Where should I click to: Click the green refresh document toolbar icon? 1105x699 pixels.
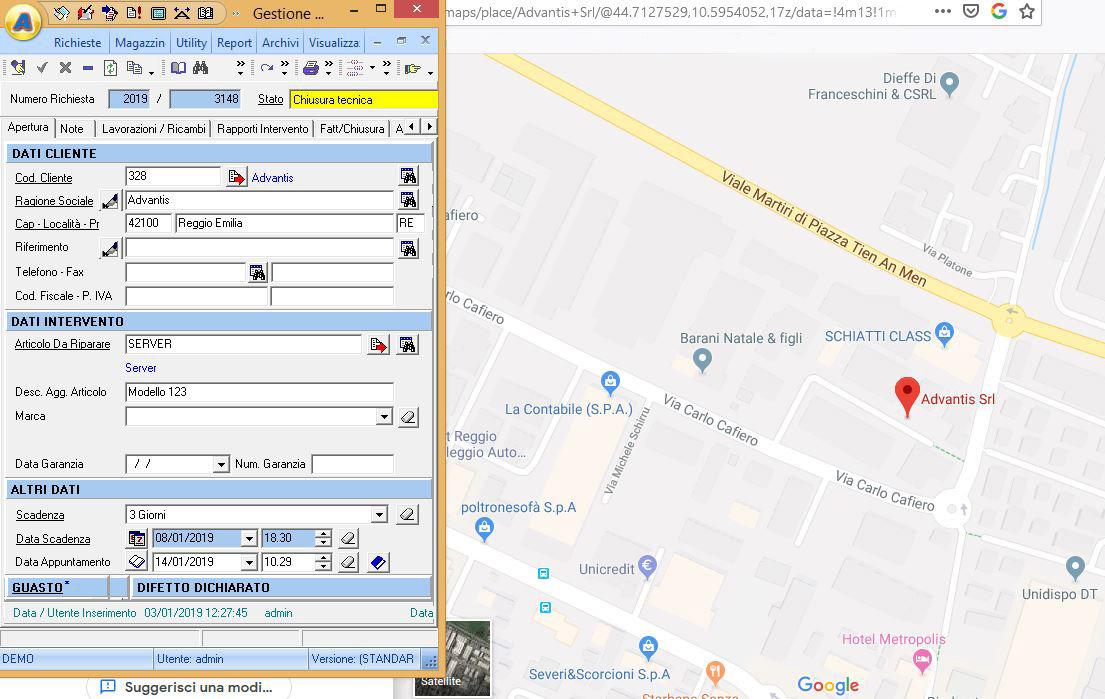111,69
